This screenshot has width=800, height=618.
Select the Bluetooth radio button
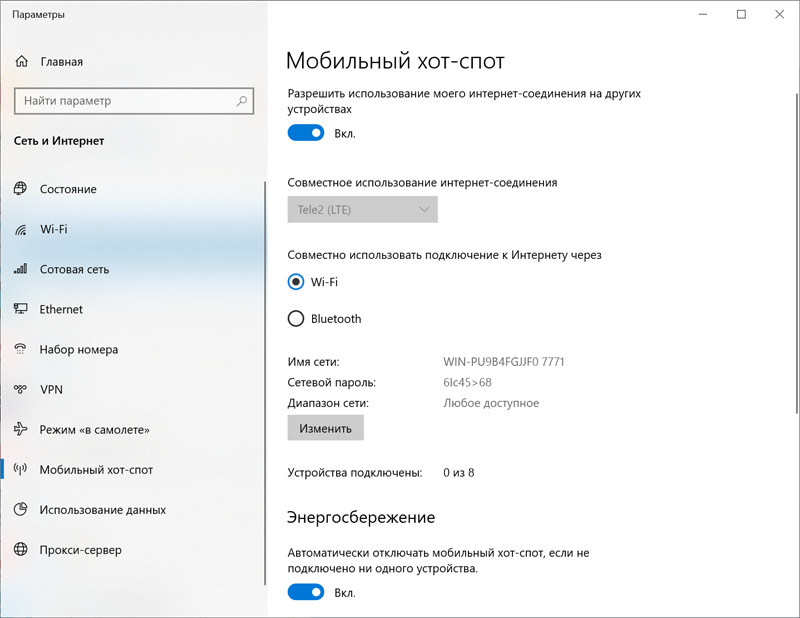pyautogui.click(x=296, y=319)
